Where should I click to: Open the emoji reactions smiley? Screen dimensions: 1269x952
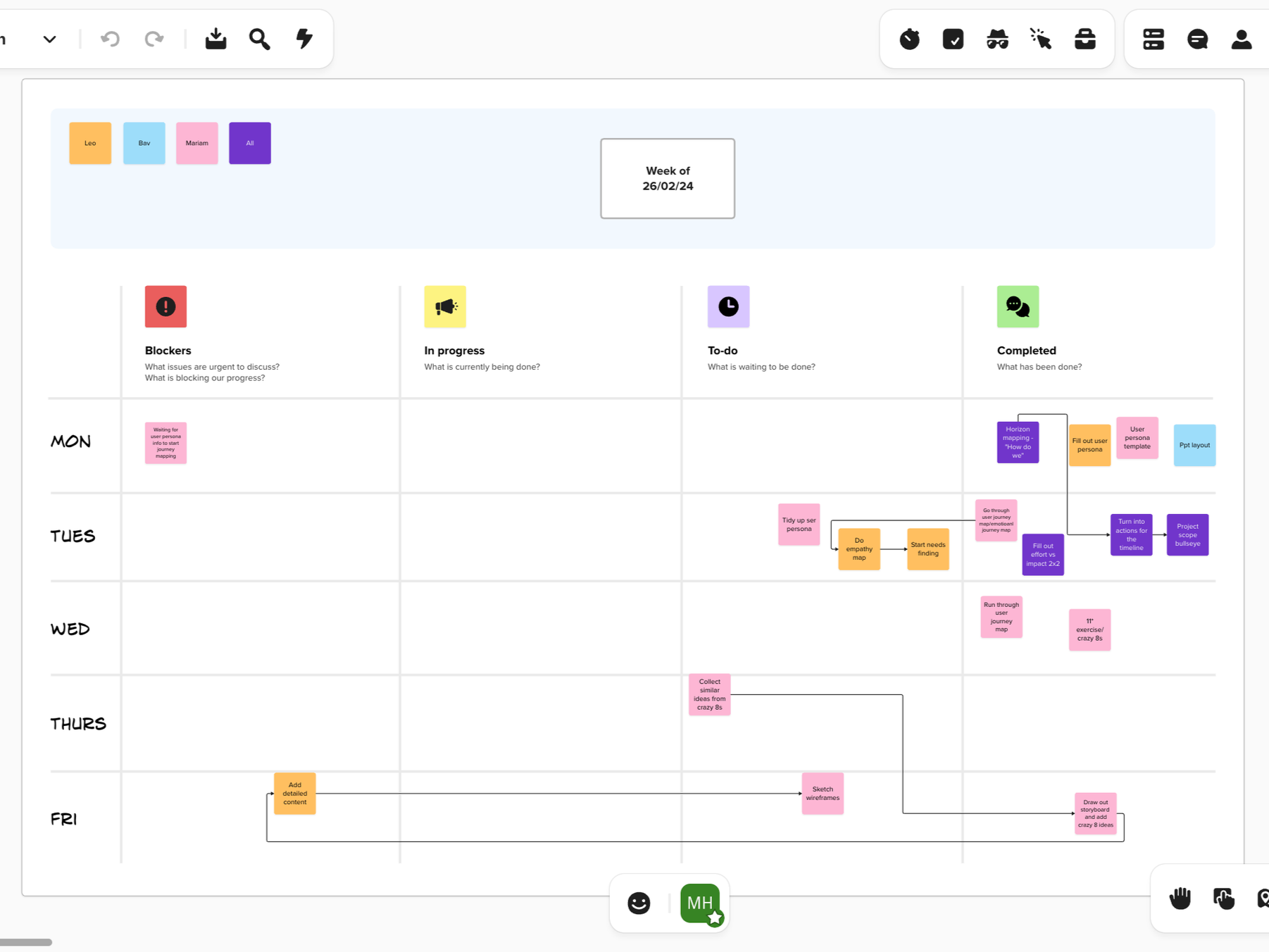pyautogui.click(x=639, y=903)
